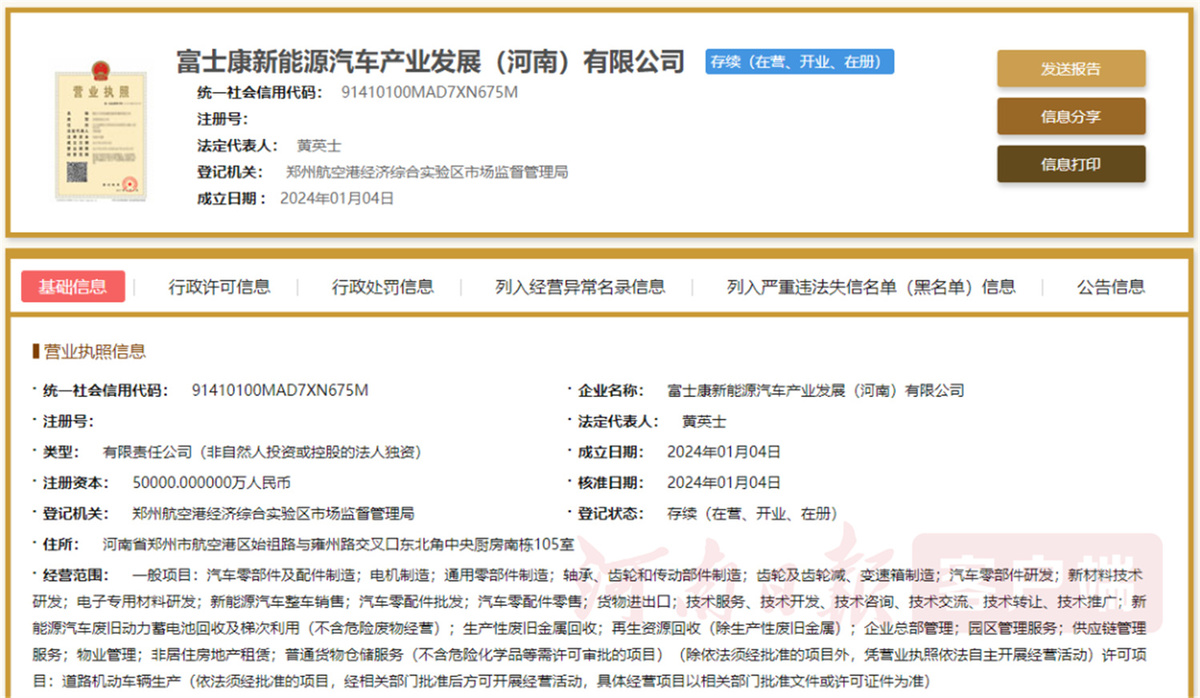Image resolution: width=1200 pixels, height=698 pixels.
Task: Switch to the 公告信息 tab
Action: coord(1111,287)
